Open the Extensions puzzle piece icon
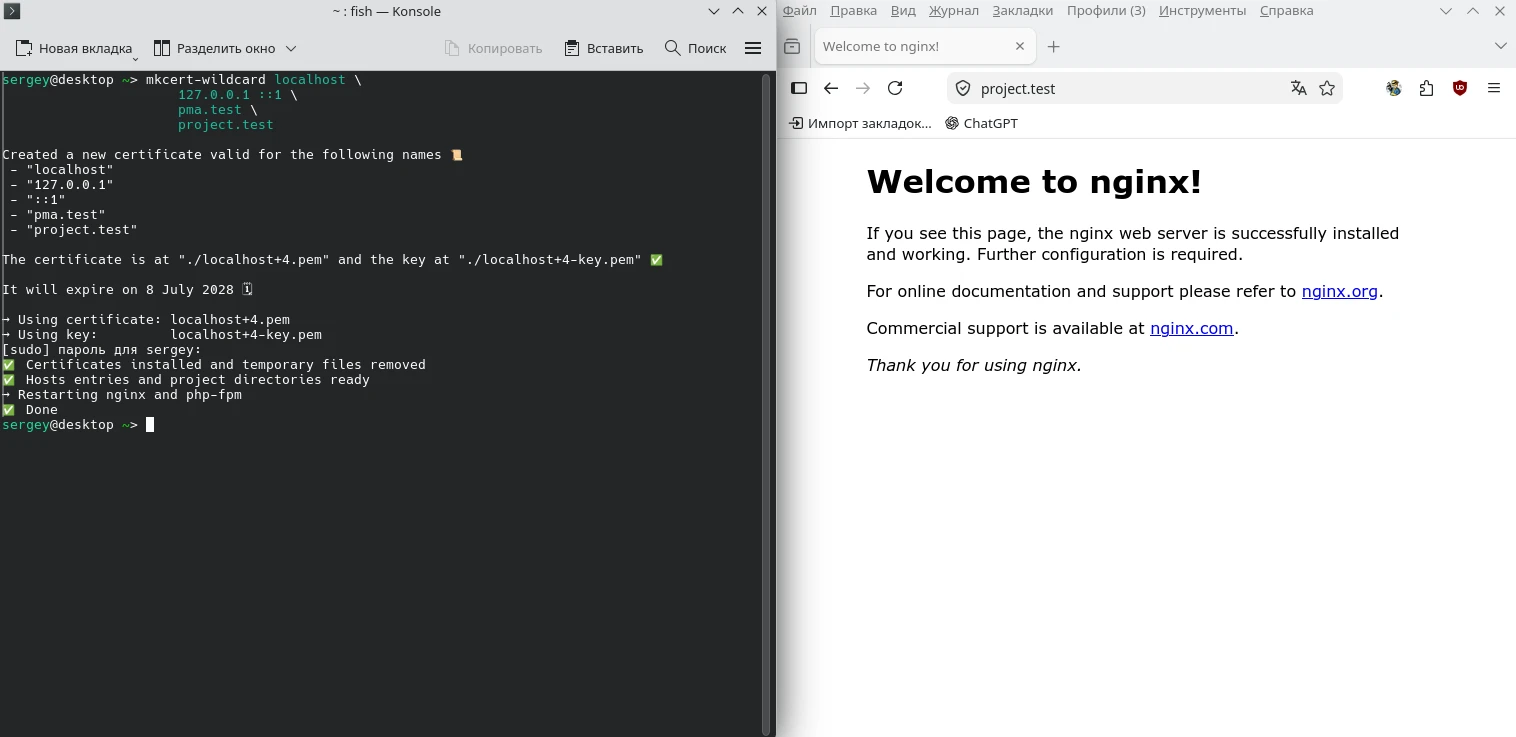 click(1426, 88)
